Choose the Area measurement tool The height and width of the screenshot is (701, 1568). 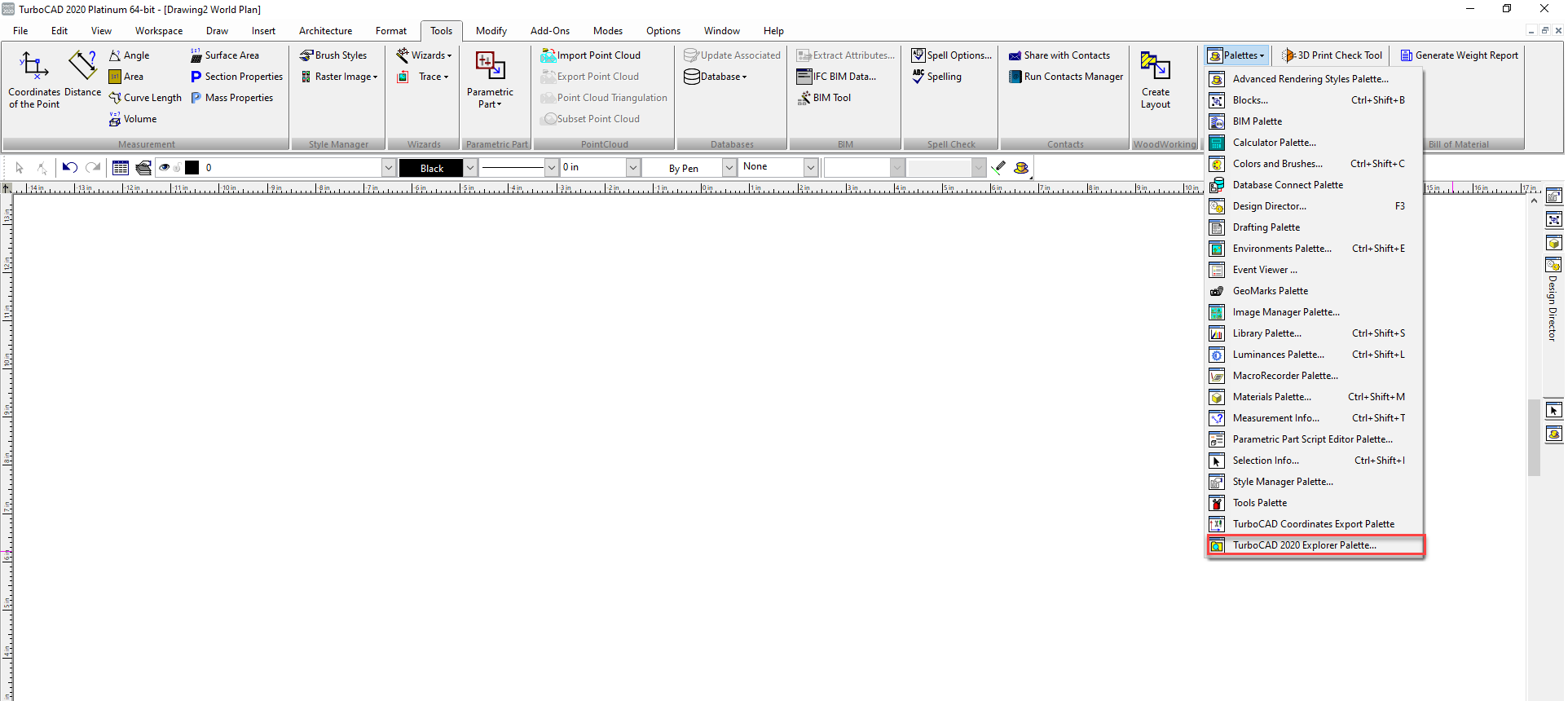pyautogui.click(x=126, y=77)
